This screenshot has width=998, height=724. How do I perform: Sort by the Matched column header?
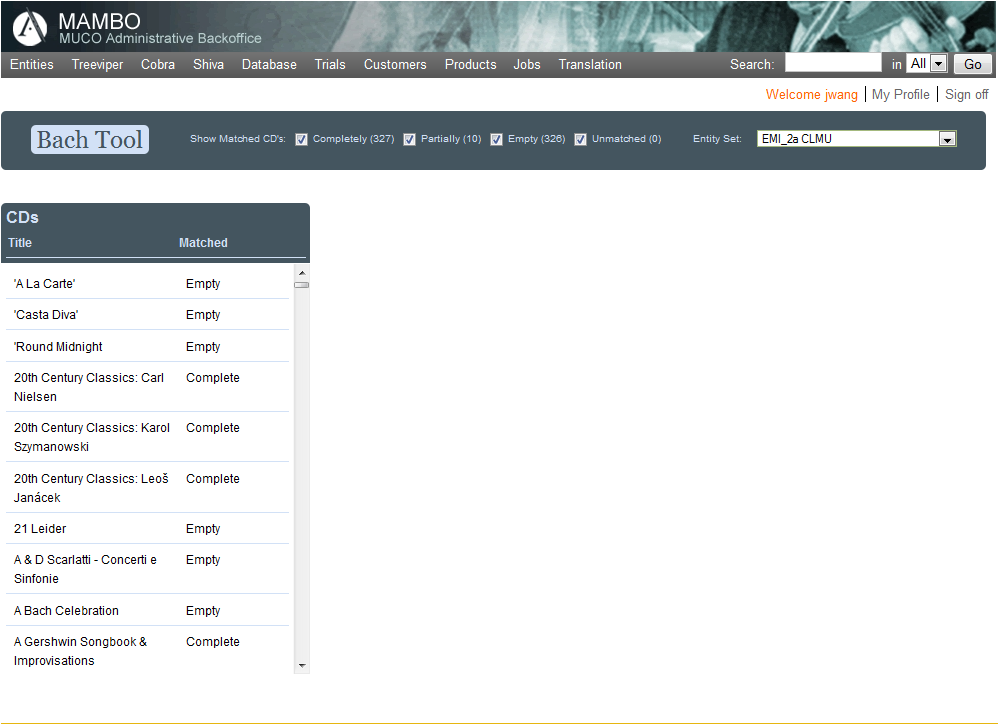coord(203,243)
